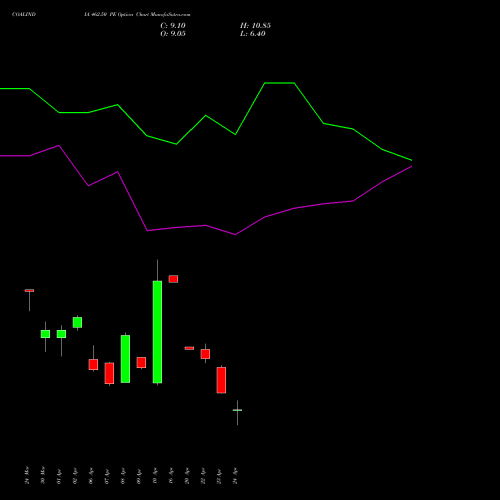Screen dimensions: 500x500
Task: Click the '09 Apr' date axis label
Action: (139, 476)
